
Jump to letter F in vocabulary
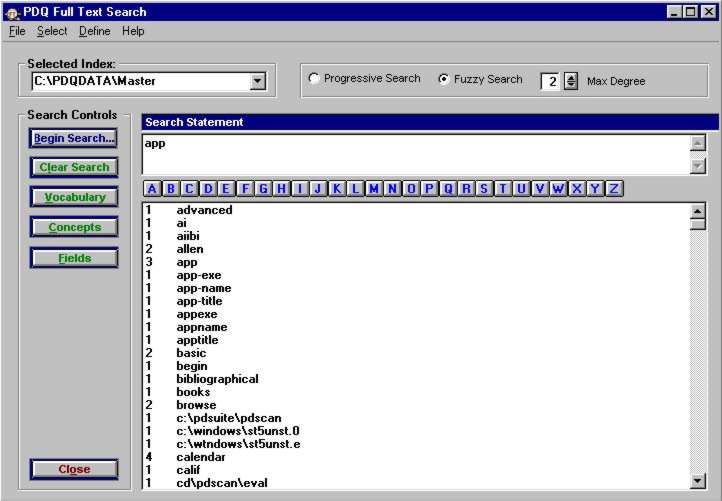pyautogui.click(x=245, y=188)
